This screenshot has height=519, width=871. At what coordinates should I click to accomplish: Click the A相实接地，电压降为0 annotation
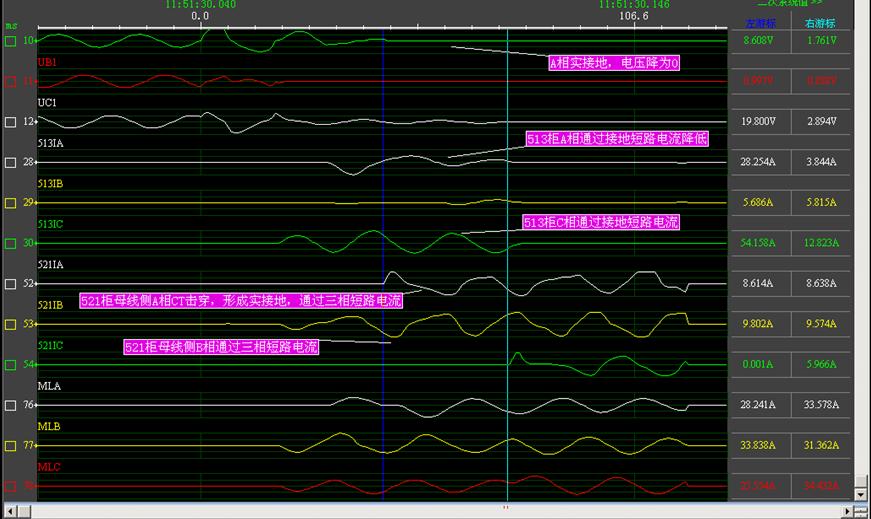click(x=614, y=63)
